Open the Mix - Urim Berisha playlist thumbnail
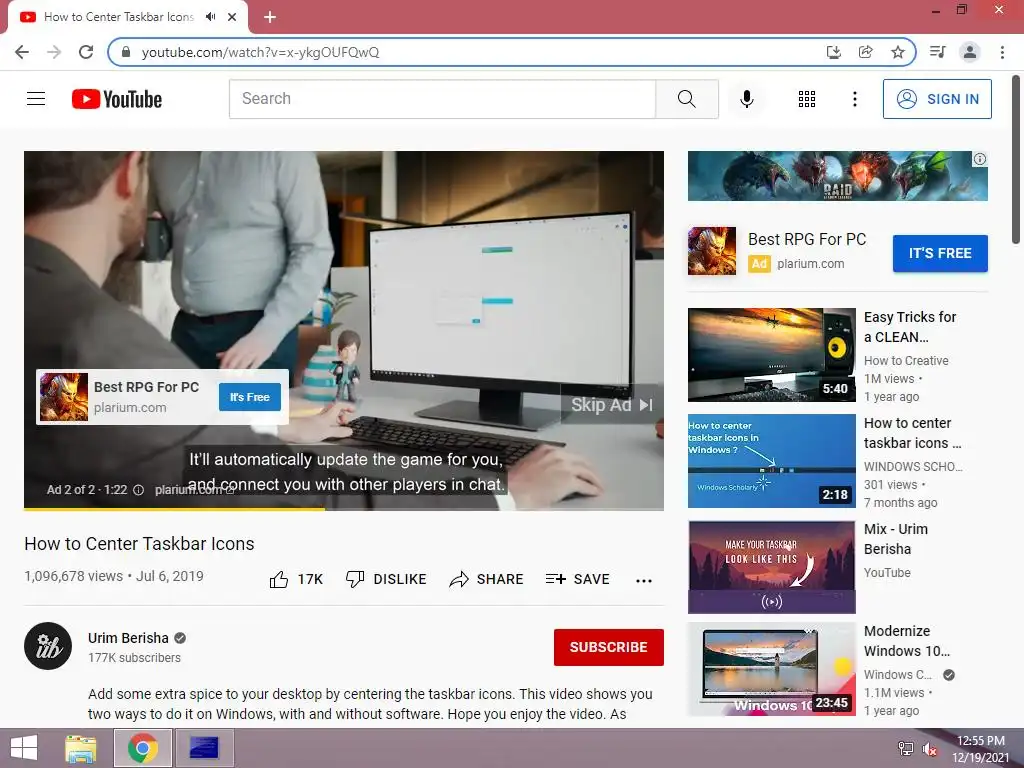This screenshot has width=1024, height=768. coord(771,567)
